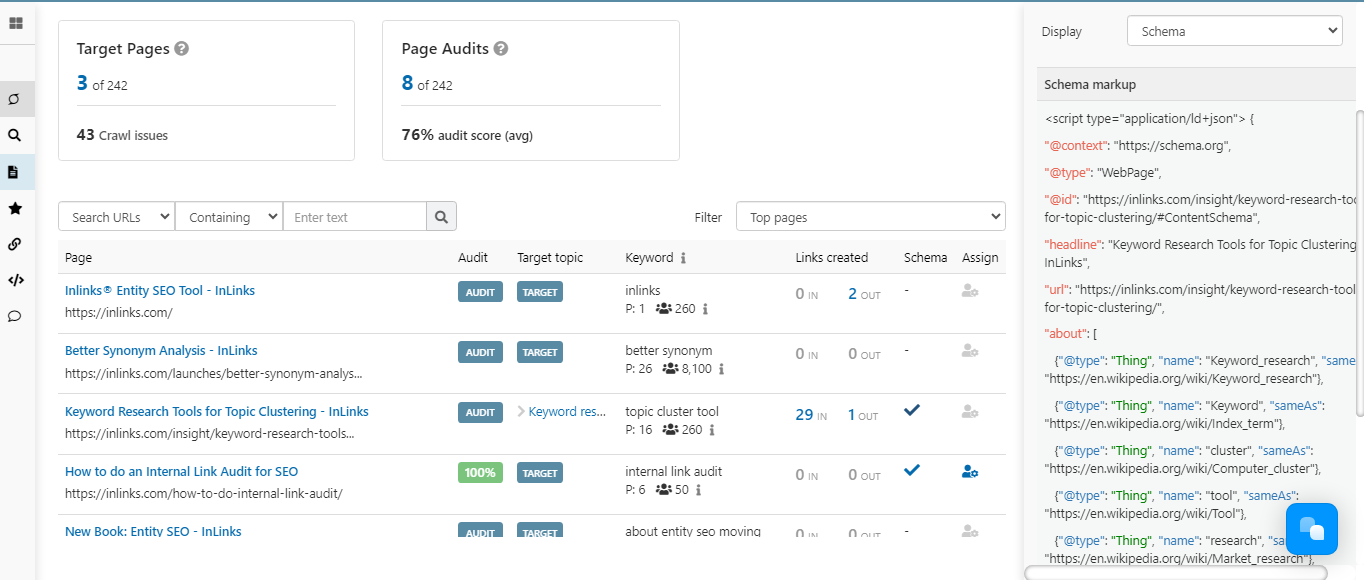Viewport: 1364px width, 580px height.
Task: Click 2 OUT links for Inlinks Entity SEO Tool
Action: tap(865, 294)
